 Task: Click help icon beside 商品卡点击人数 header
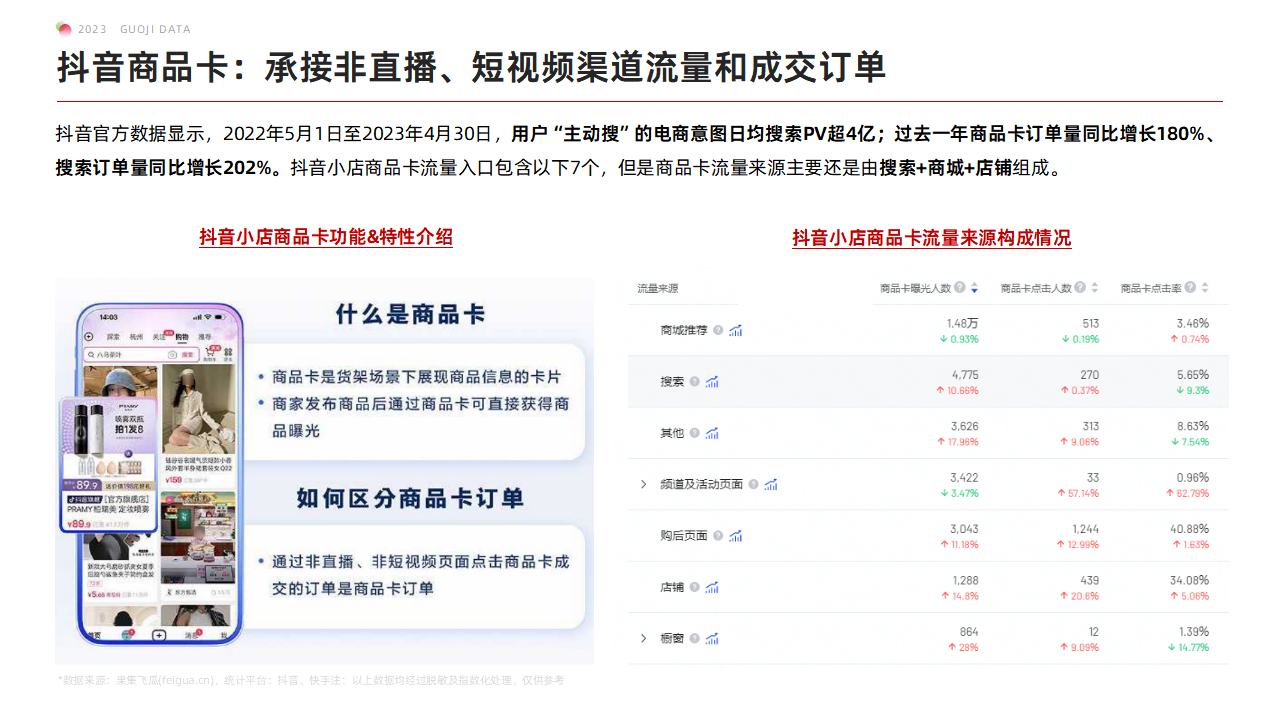(x=1080, y=288)
